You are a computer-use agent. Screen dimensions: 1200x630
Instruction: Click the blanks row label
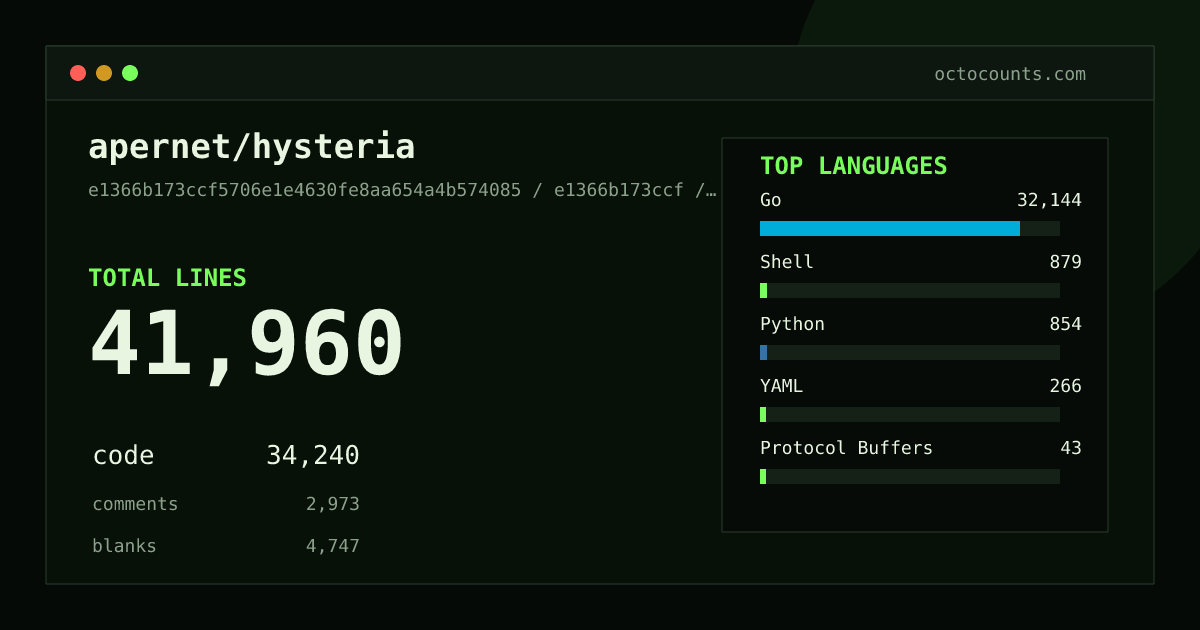pyautogui.click(x=124, y=546)
